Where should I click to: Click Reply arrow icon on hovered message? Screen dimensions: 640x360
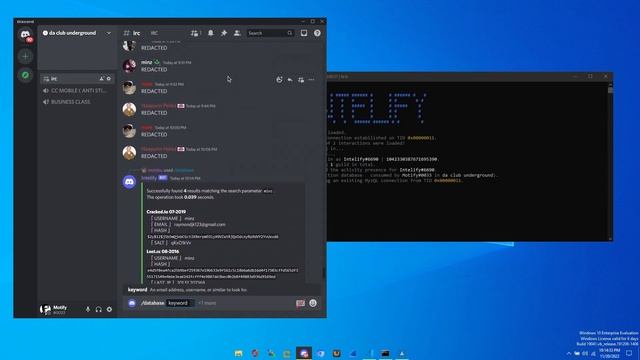pos(290,80)
